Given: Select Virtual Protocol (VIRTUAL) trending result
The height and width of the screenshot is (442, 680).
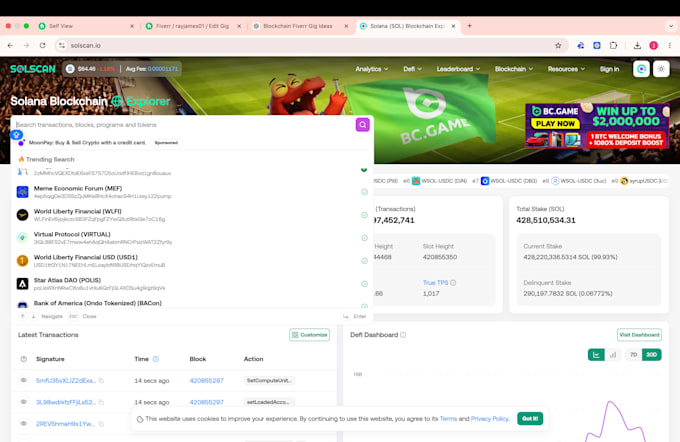Looking at the screenshot, I should 192,238.
